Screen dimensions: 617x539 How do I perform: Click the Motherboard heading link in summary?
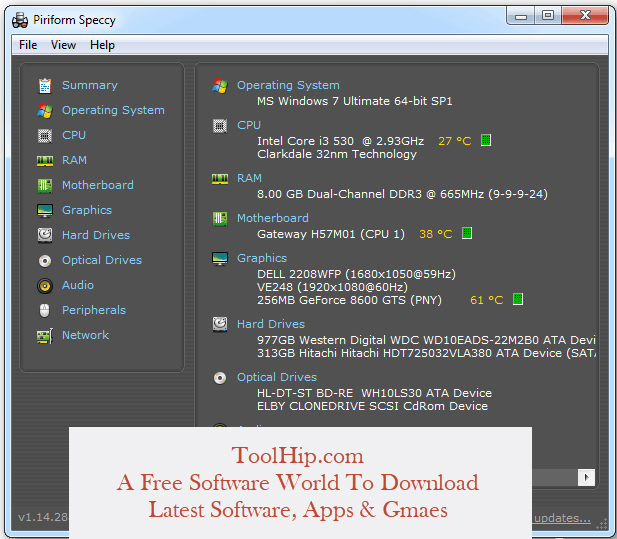click(273, 218)
